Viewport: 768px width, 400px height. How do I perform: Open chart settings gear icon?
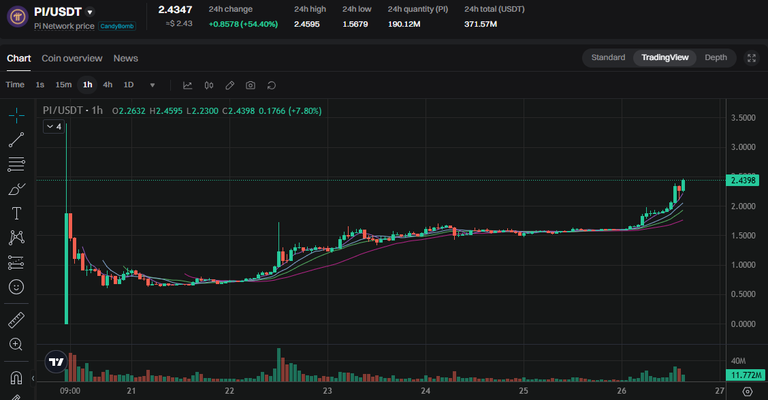(x=747, y=391)
